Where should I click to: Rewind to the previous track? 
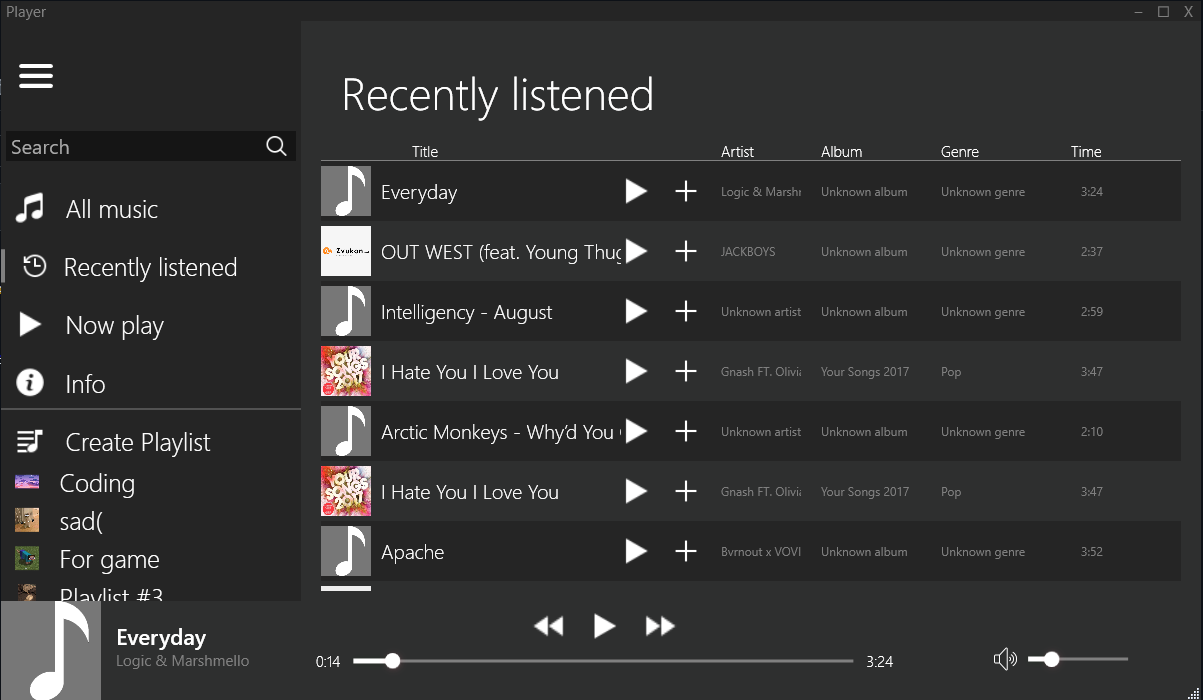coord(549,625)
